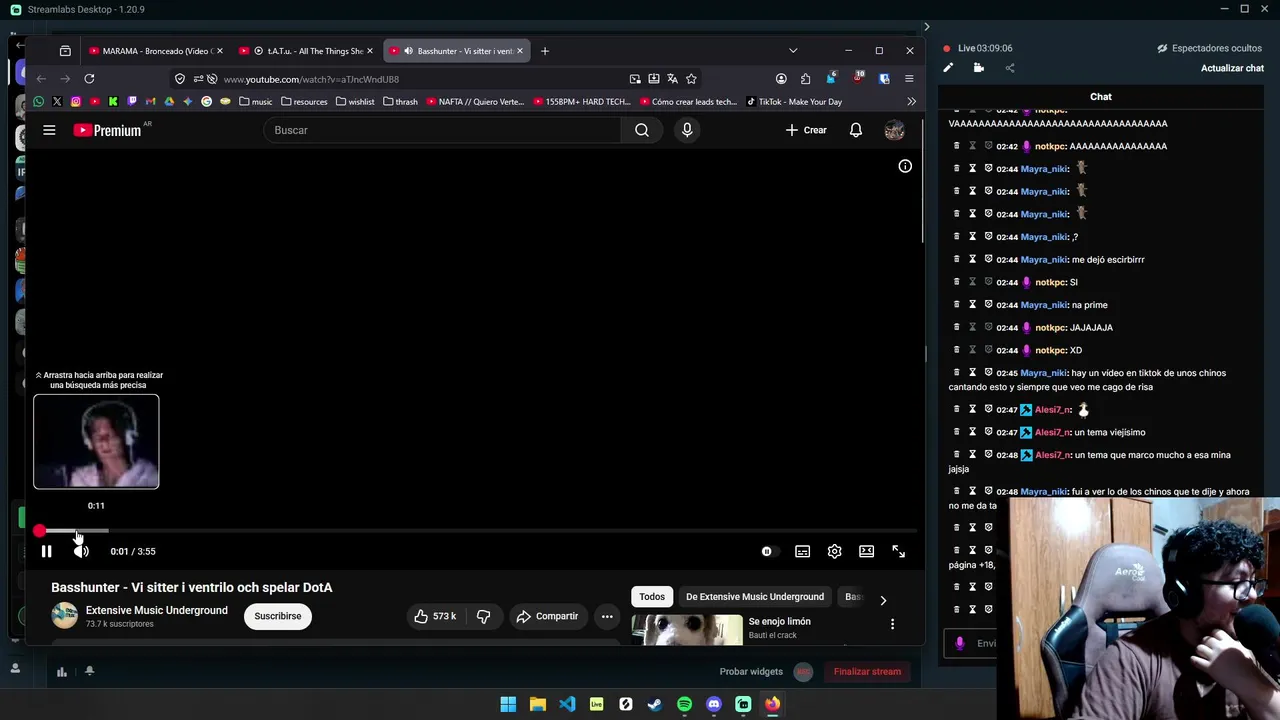This screenshot has height=720, width=1280.
Task: Enter fullscreen in YouTube player
Action: (898, 551)
